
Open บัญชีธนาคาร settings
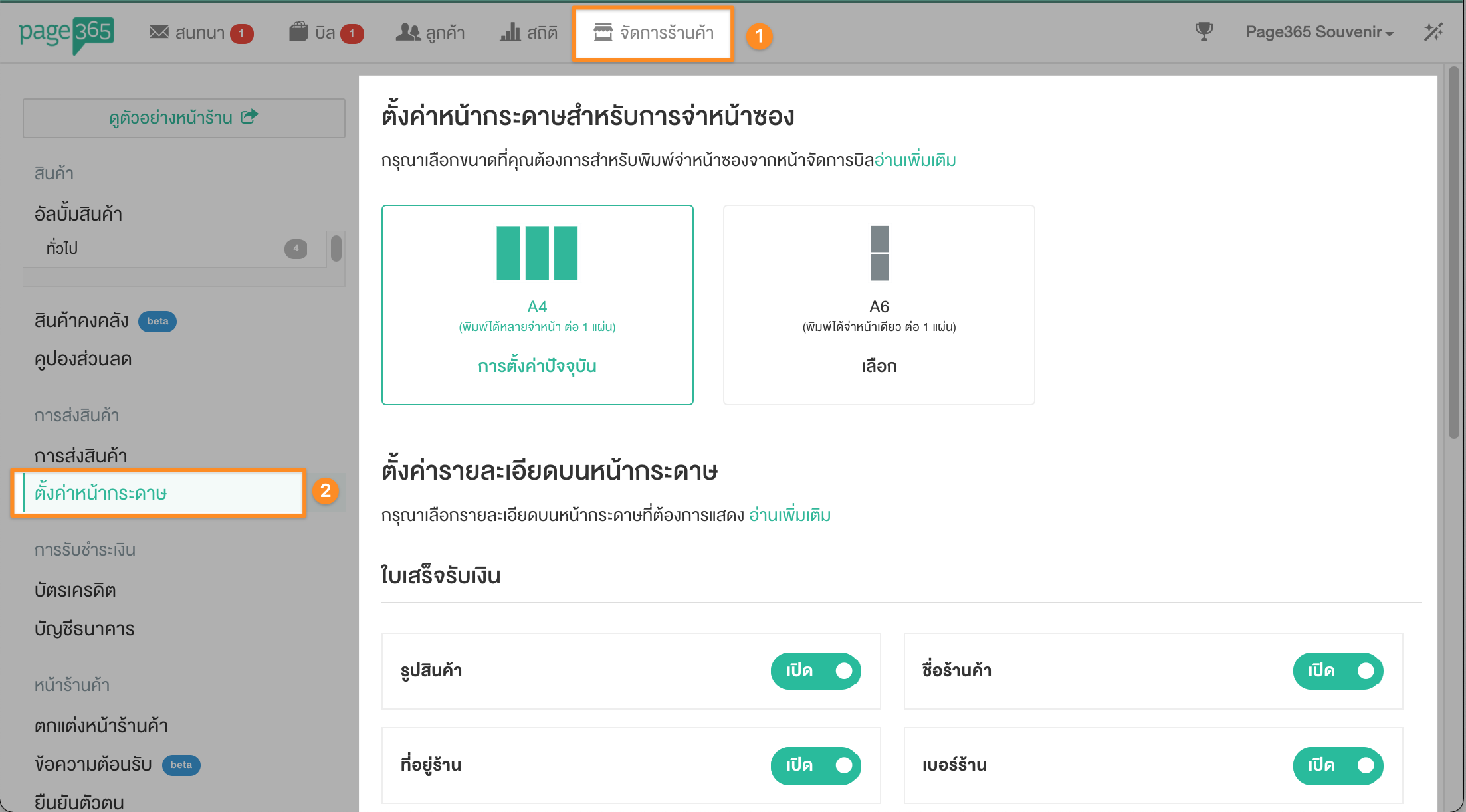tap(84, 629)
